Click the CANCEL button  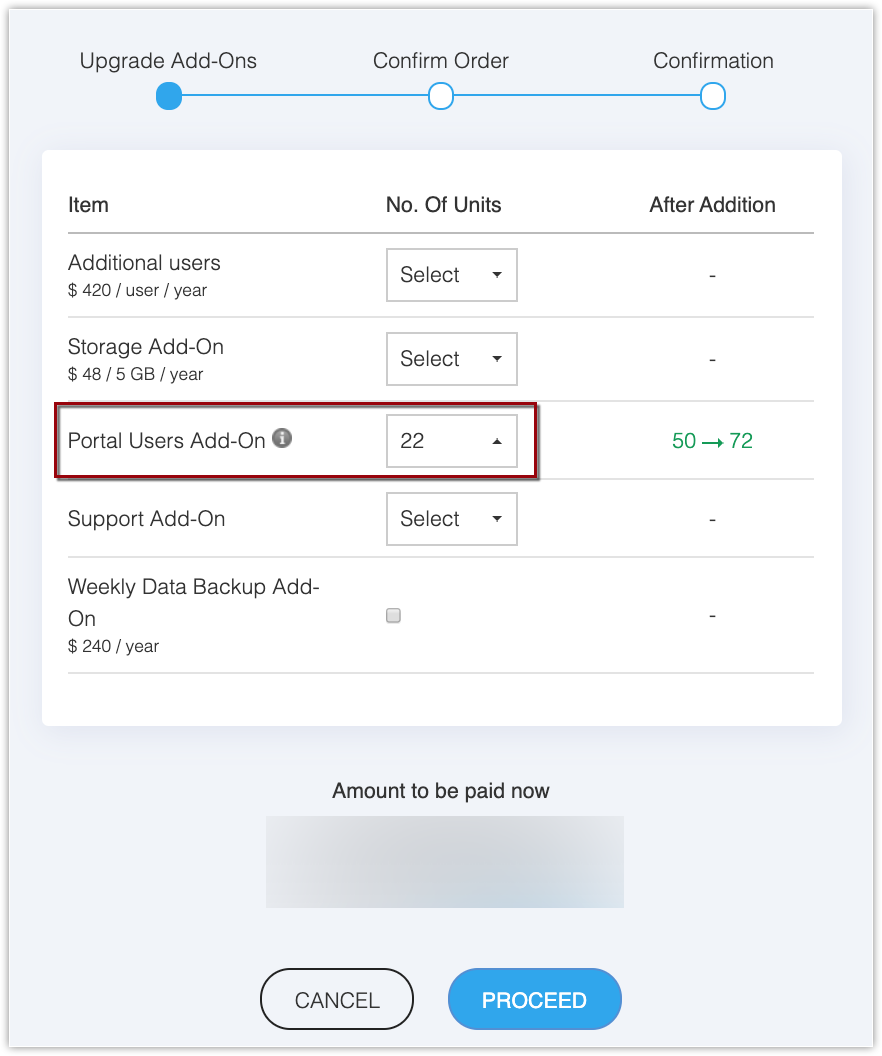point(337,999)
